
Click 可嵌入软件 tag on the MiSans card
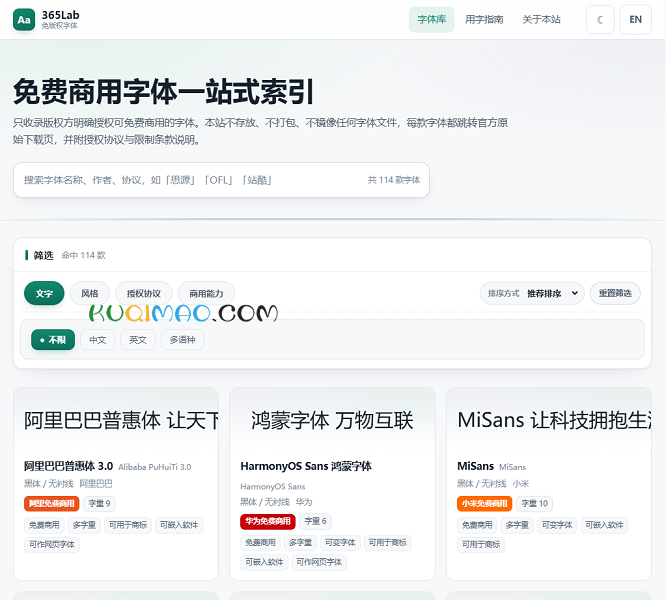[x=604, y=525]
